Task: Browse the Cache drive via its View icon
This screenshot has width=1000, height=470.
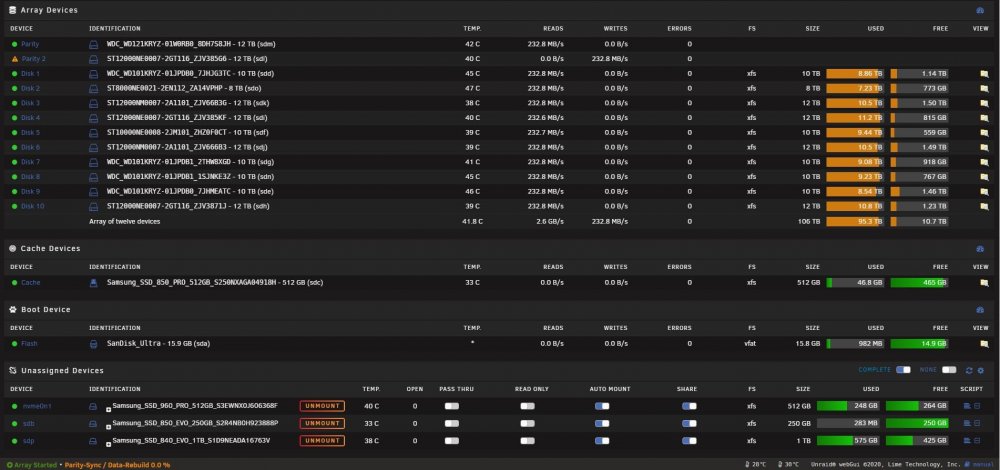Action: 984,283
